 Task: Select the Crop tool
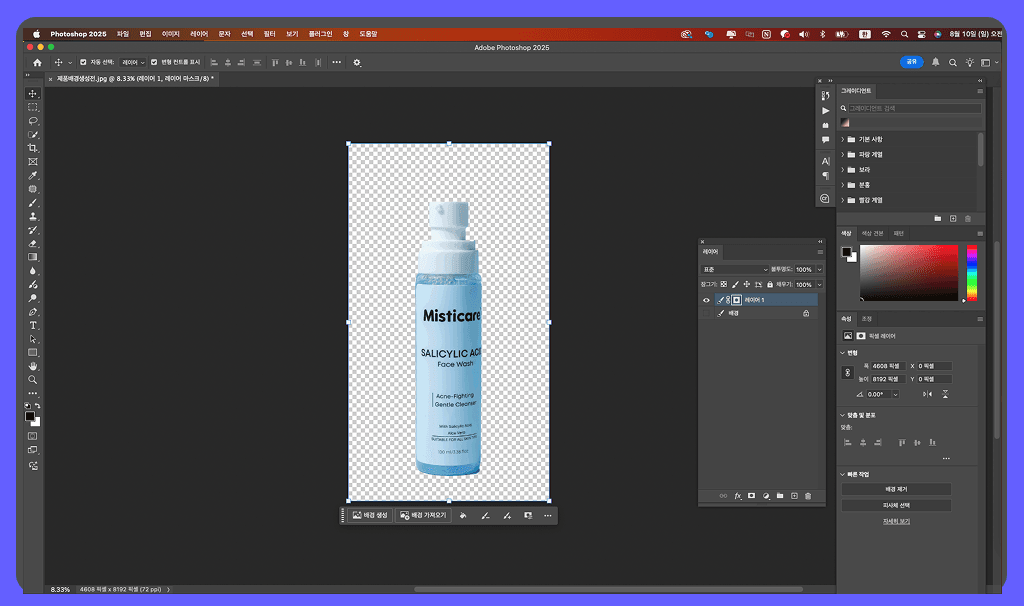point(33,148)
